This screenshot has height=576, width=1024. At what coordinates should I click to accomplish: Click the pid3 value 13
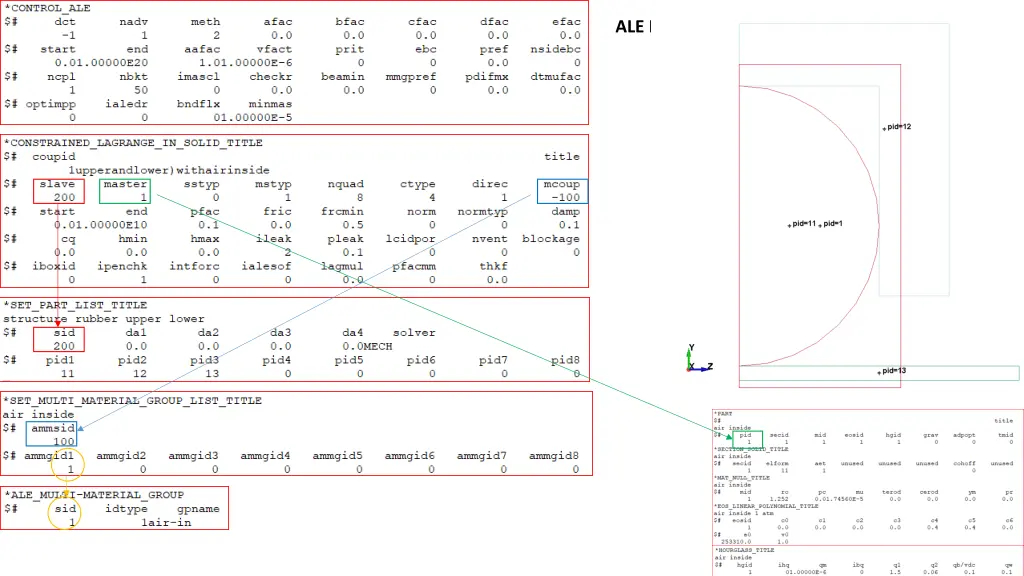212,374
